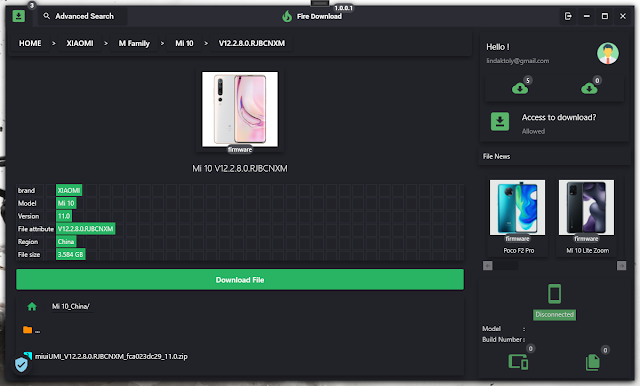Click the files copy icon at bottom
Viewport: 640px width, 386px height.
coord(593,362)
